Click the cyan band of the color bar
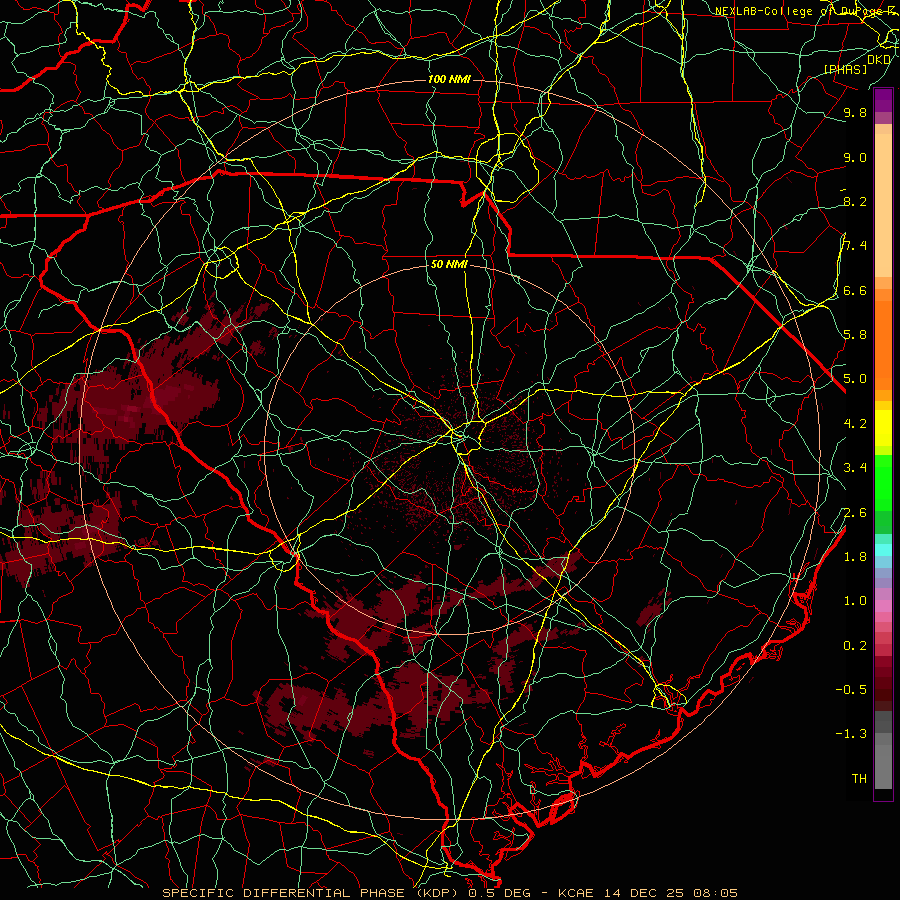900x900 pixels. coord(883,550)
